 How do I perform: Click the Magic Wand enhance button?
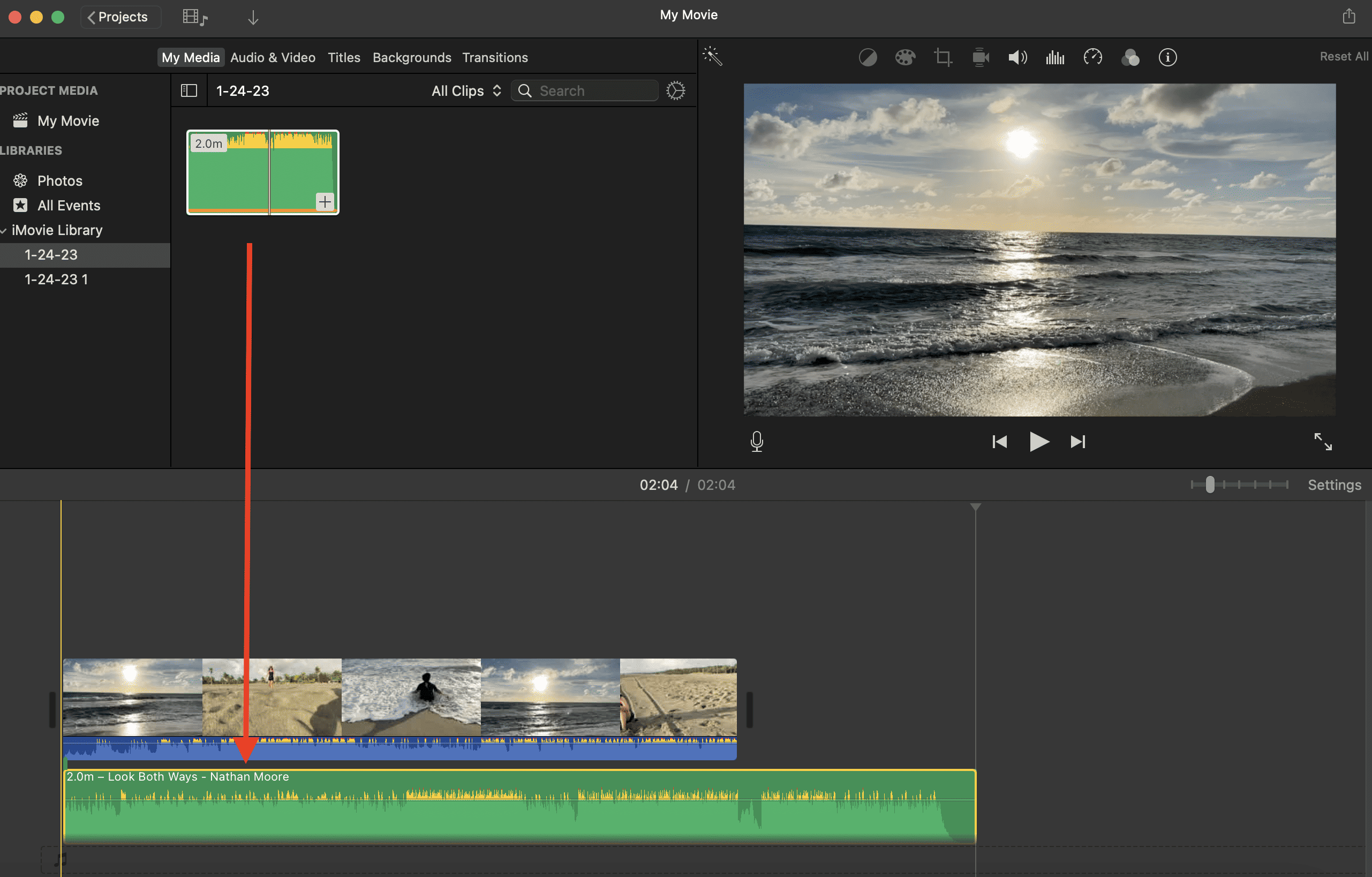712,56
